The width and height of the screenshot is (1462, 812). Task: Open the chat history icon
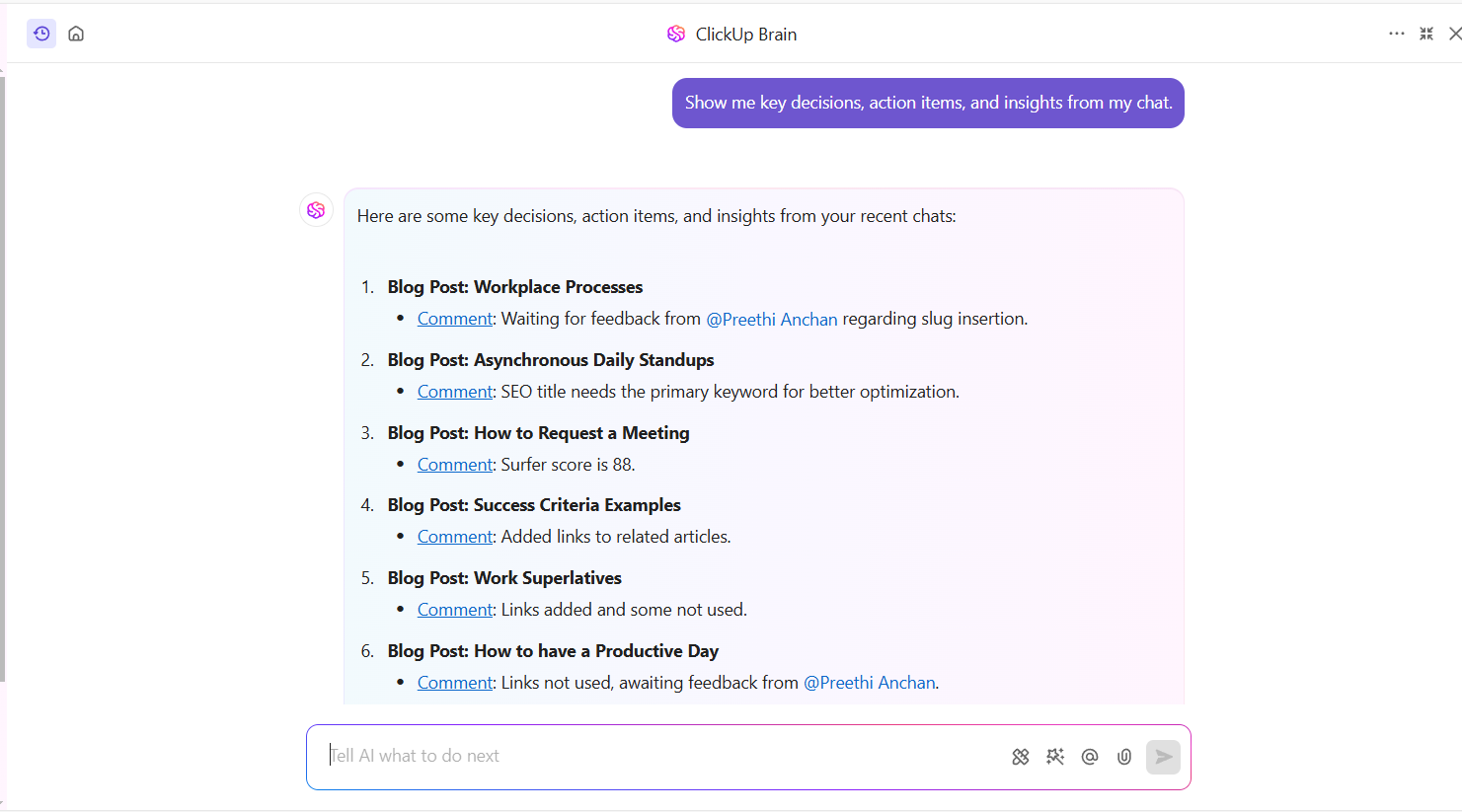[41, 34]
